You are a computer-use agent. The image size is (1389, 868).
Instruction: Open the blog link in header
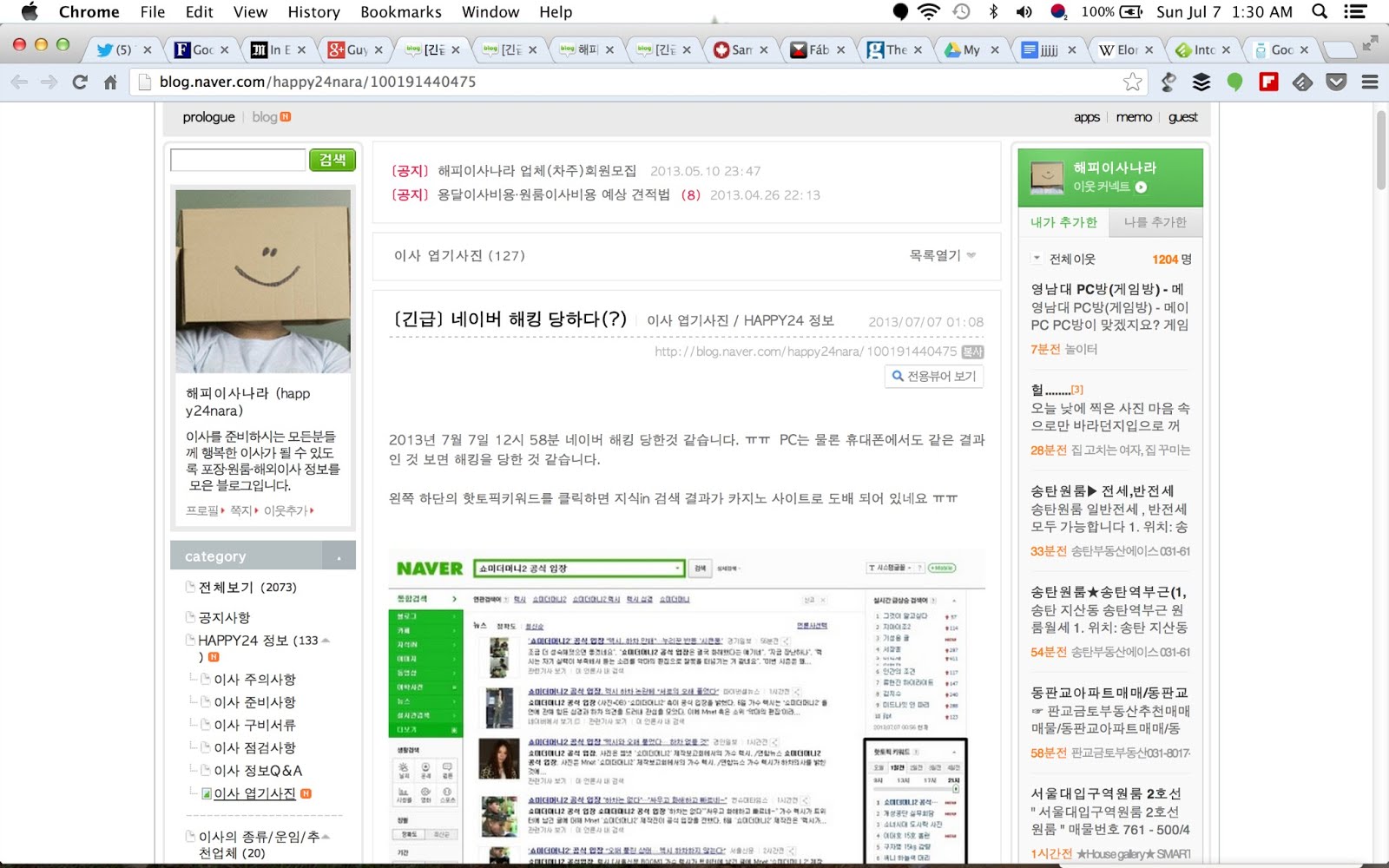point(265,117)
